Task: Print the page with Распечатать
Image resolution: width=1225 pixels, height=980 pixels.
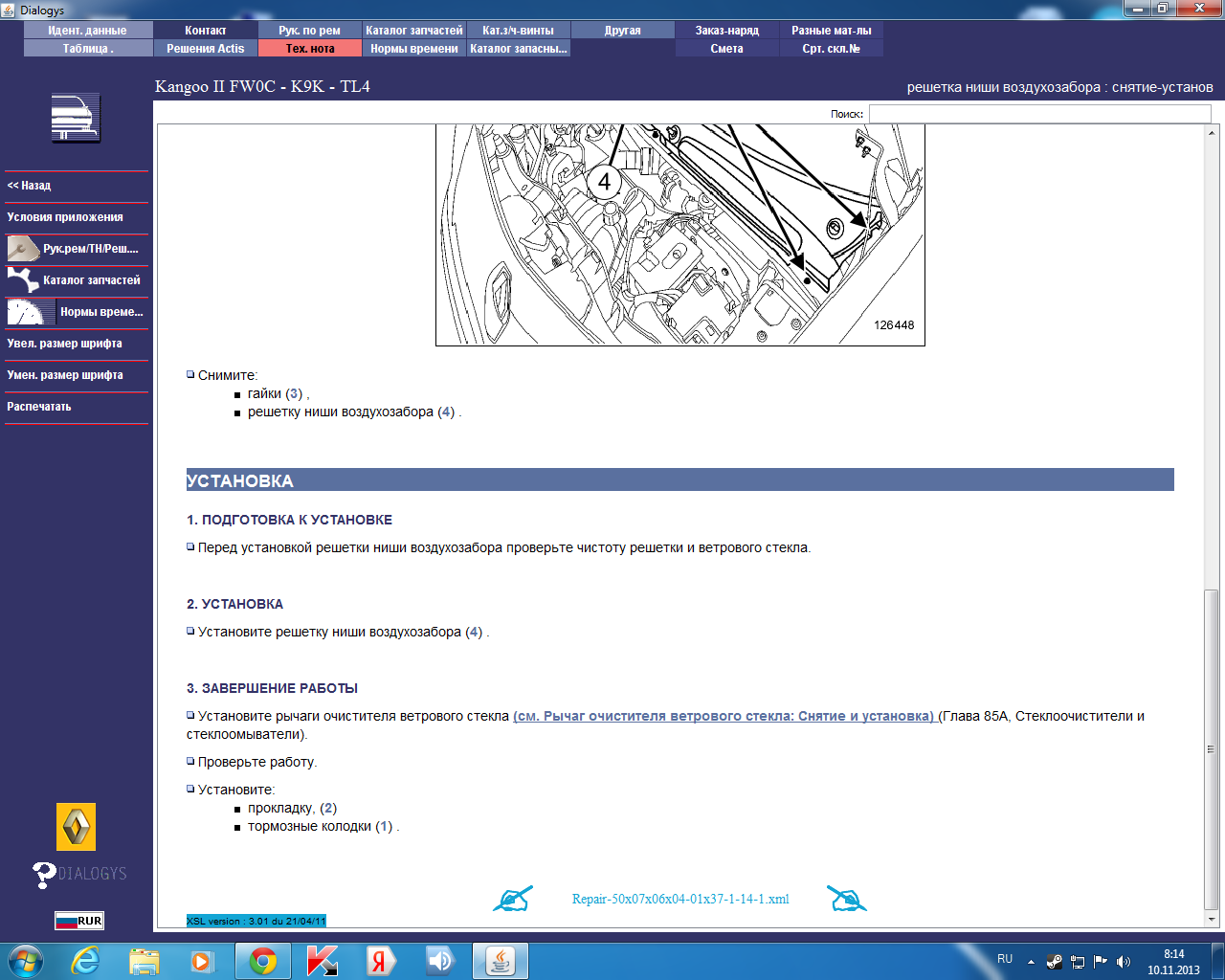Action: click(77, 407)
